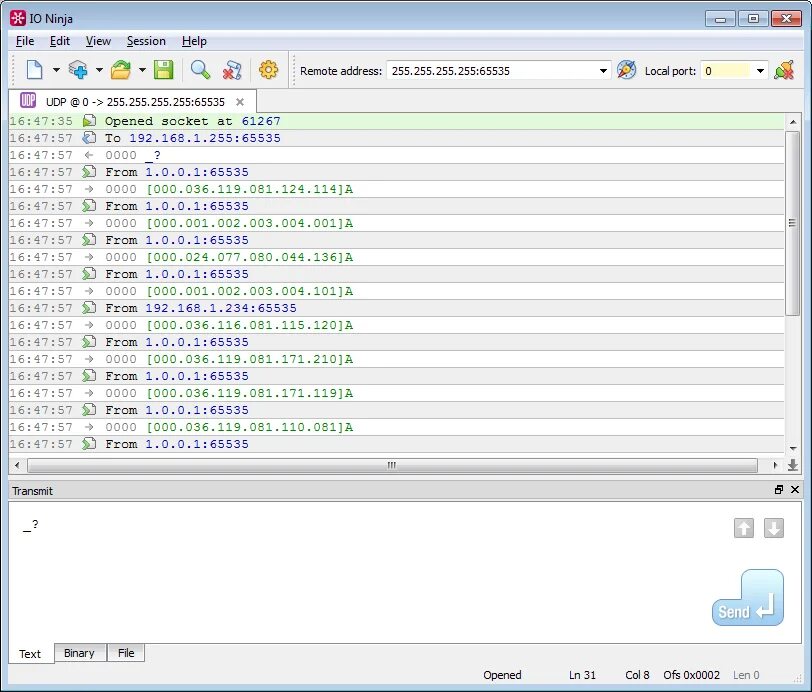Click the New Session document icon
This screenshot has height=692, width=812.
click(x=34, y=70)
